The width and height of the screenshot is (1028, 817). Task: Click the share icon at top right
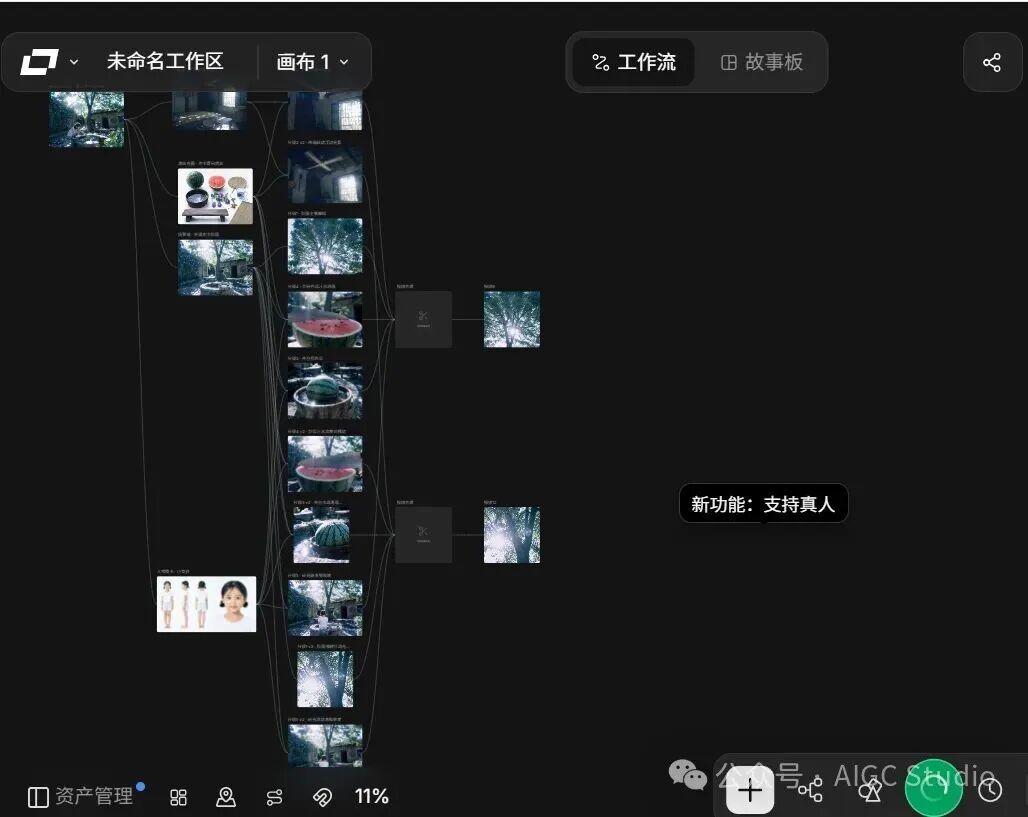(992, 62)
